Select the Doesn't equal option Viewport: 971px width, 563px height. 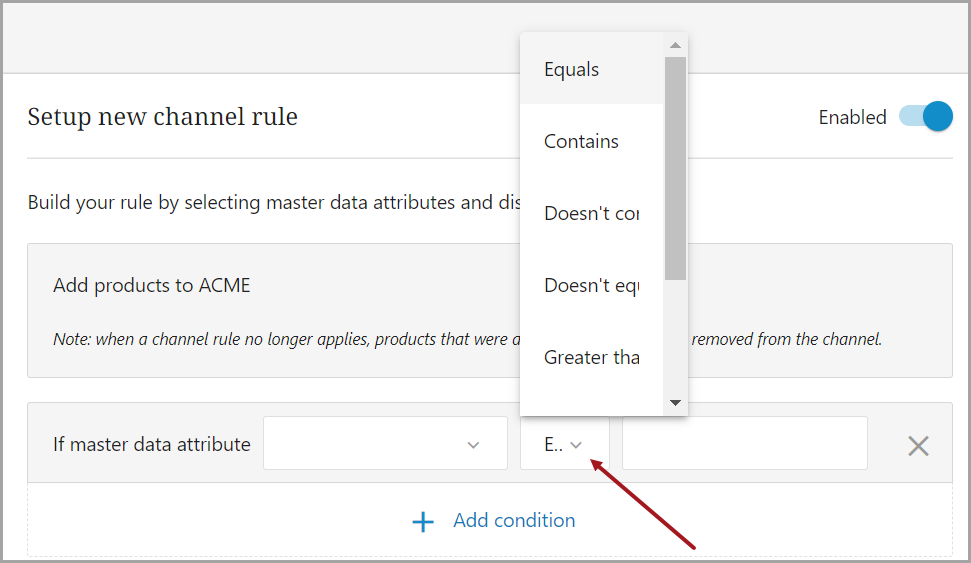click(x=591, y=285)
